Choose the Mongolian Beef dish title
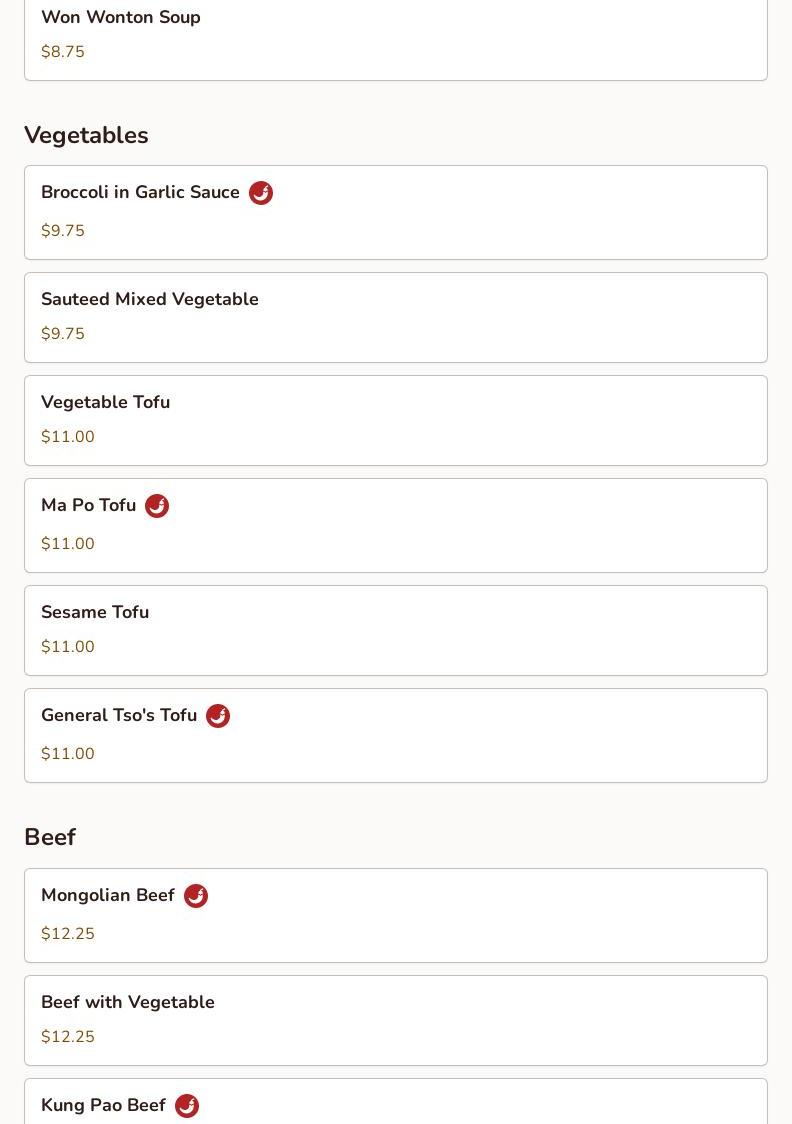 tap(108, 895)
